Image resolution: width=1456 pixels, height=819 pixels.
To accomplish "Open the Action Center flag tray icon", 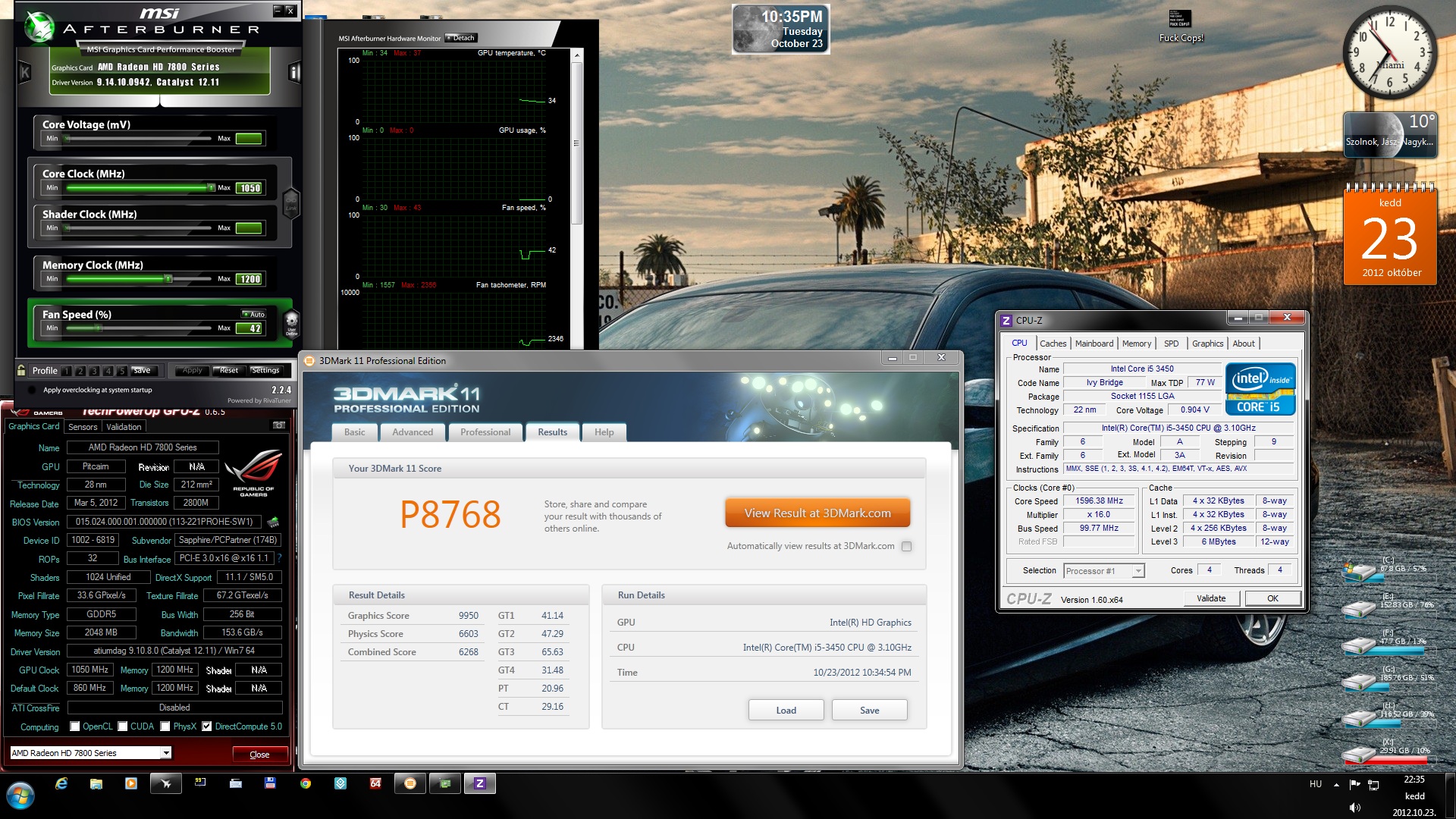I will 1355,784.
